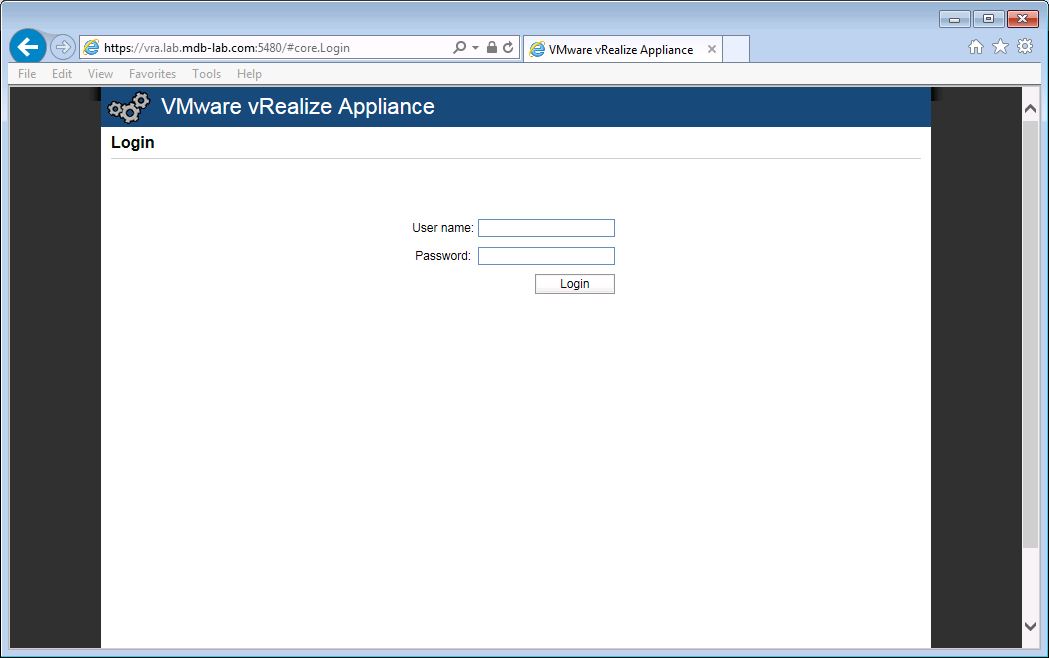Expand the address bar search dropdown arrow
1049x658 pixels.
[475, 48]
